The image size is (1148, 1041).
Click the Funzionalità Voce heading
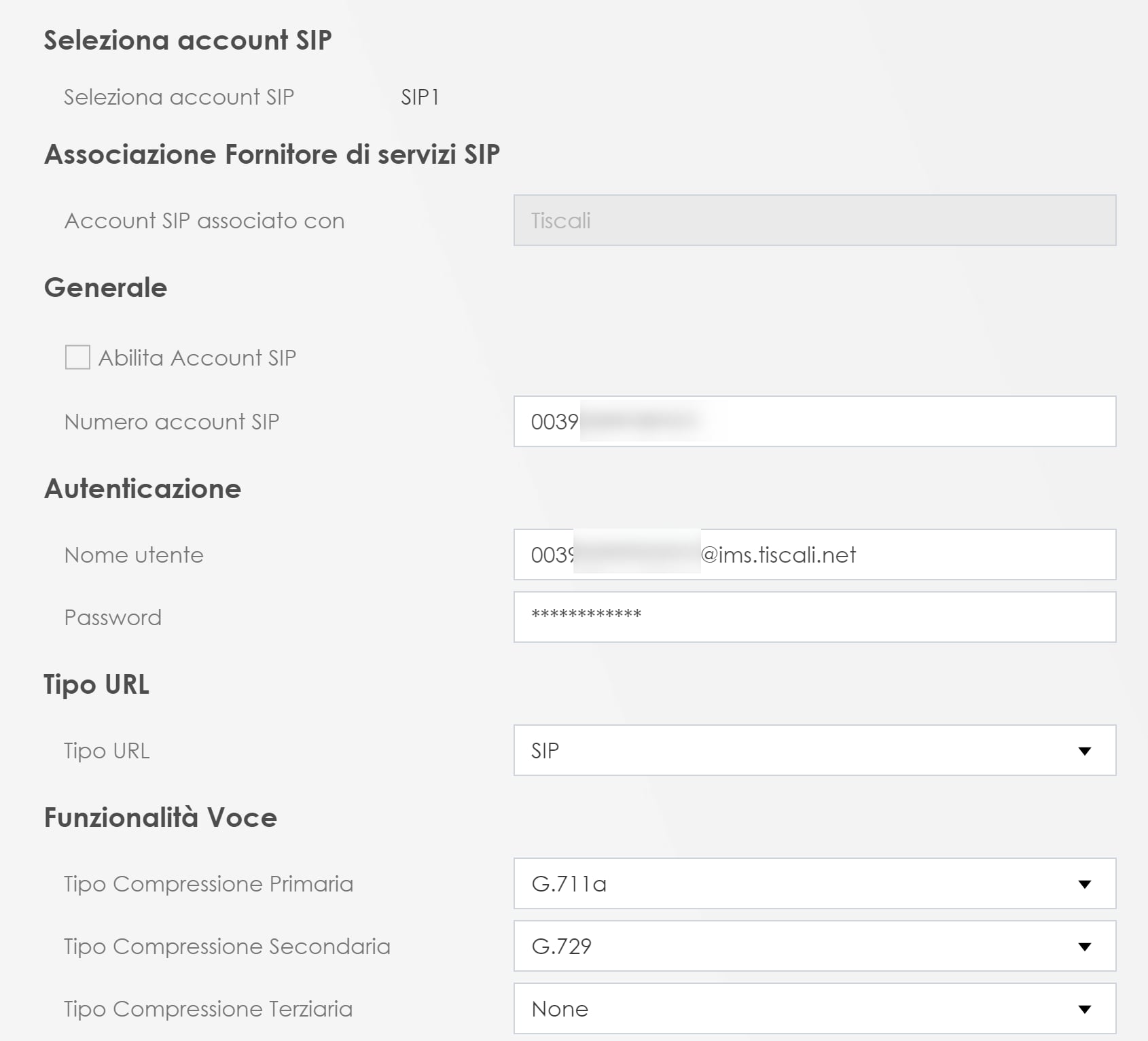click(160, 817)
